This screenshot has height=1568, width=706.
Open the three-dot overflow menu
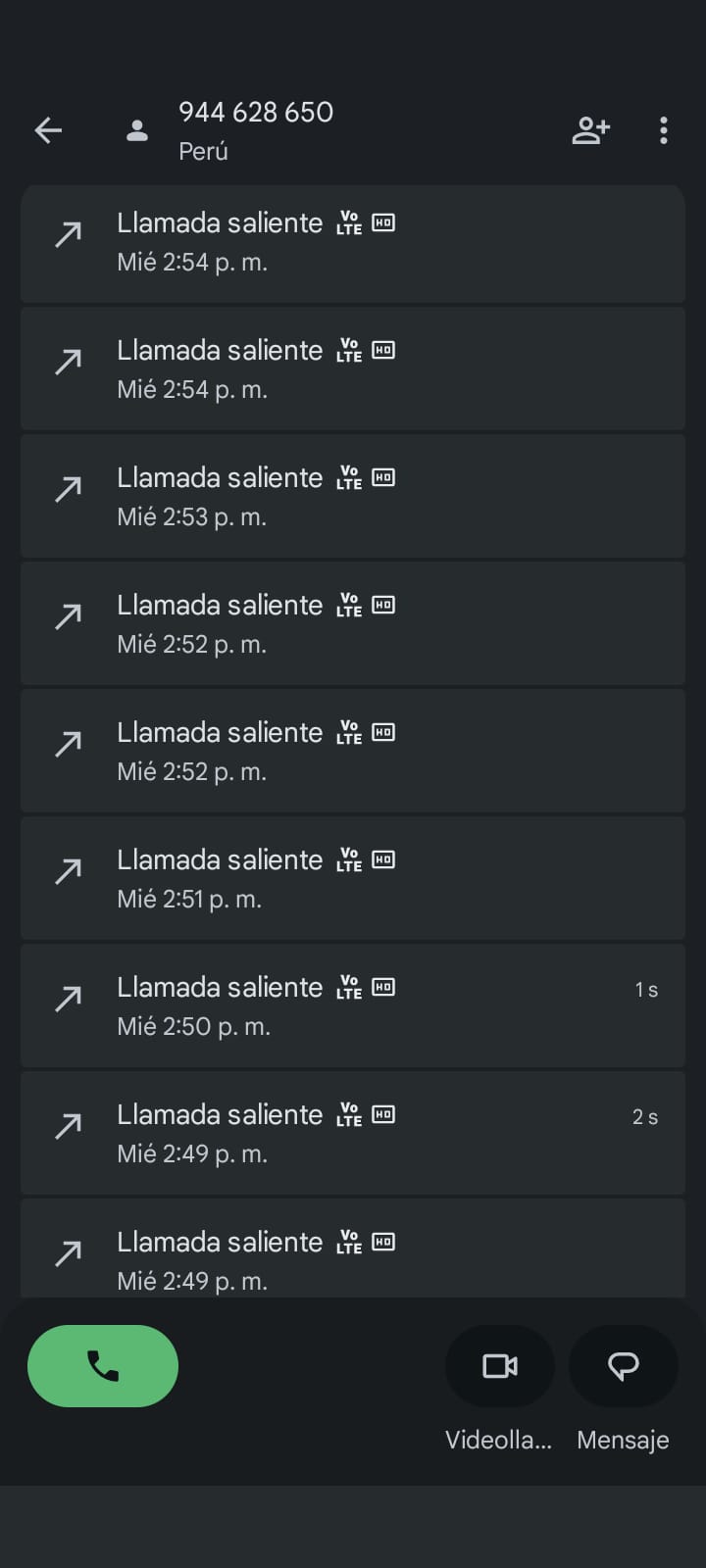point(664,130)
